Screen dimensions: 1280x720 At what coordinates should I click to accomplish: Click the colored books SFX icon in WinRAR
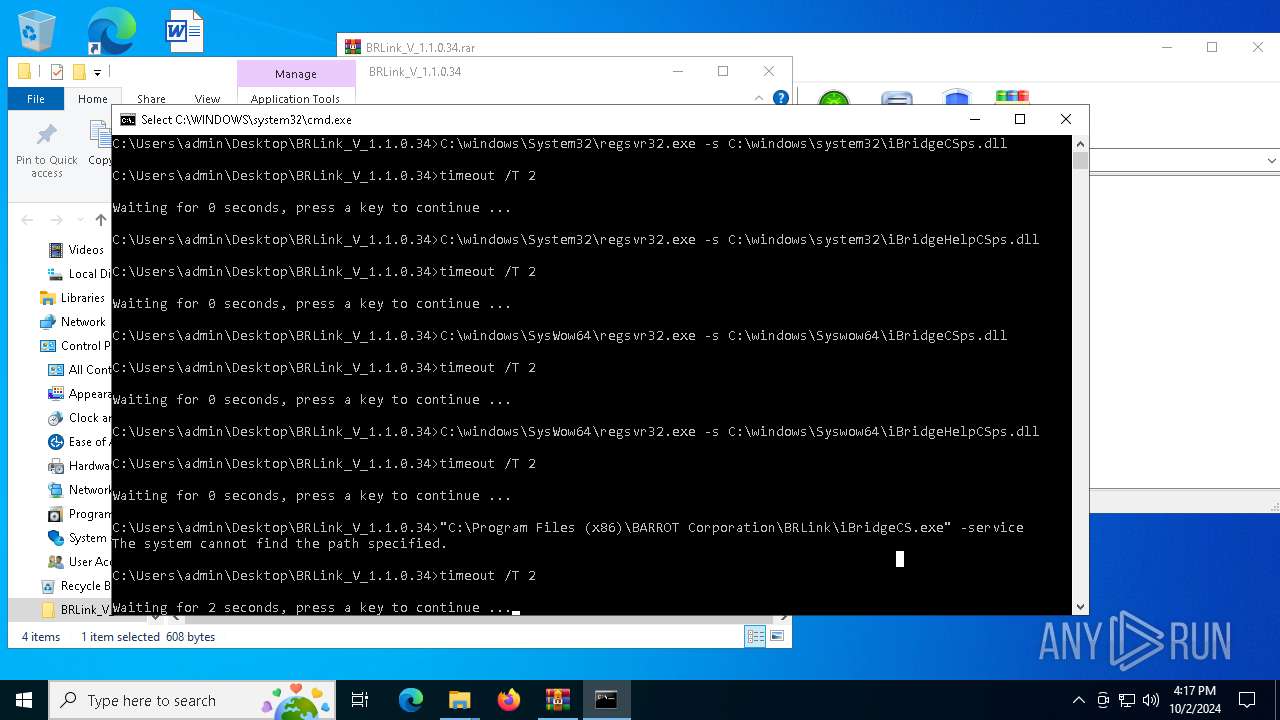pos(1012,98)
